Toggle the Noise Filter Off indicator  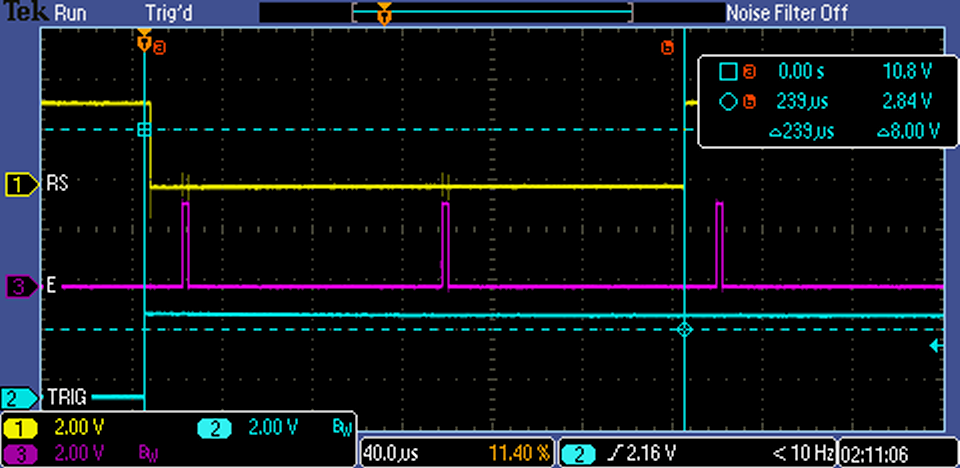pos(787,13)
